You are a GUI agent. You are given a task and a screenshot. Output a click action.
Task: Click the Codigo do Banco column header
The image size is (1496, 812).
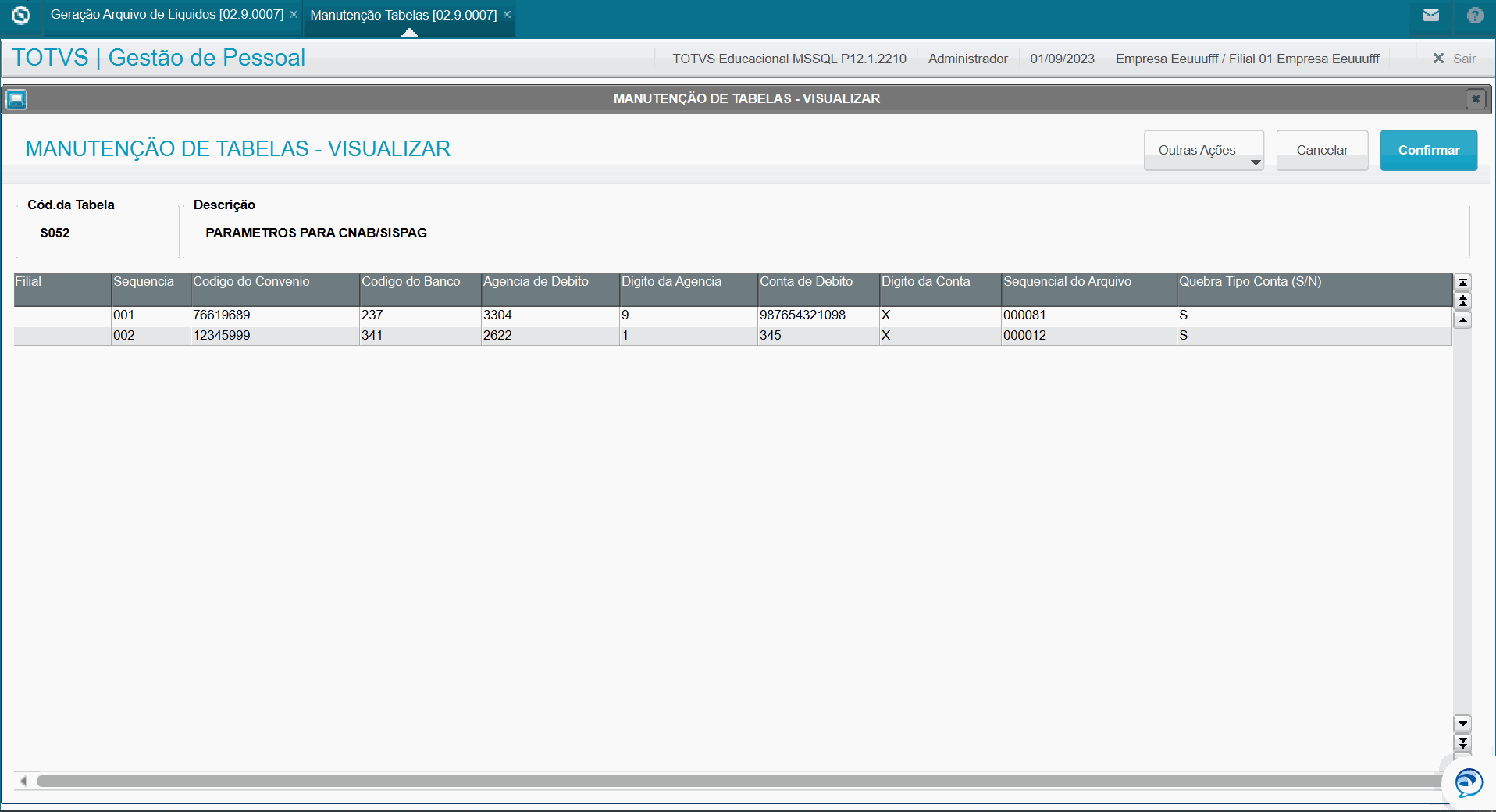coord(420,289)
